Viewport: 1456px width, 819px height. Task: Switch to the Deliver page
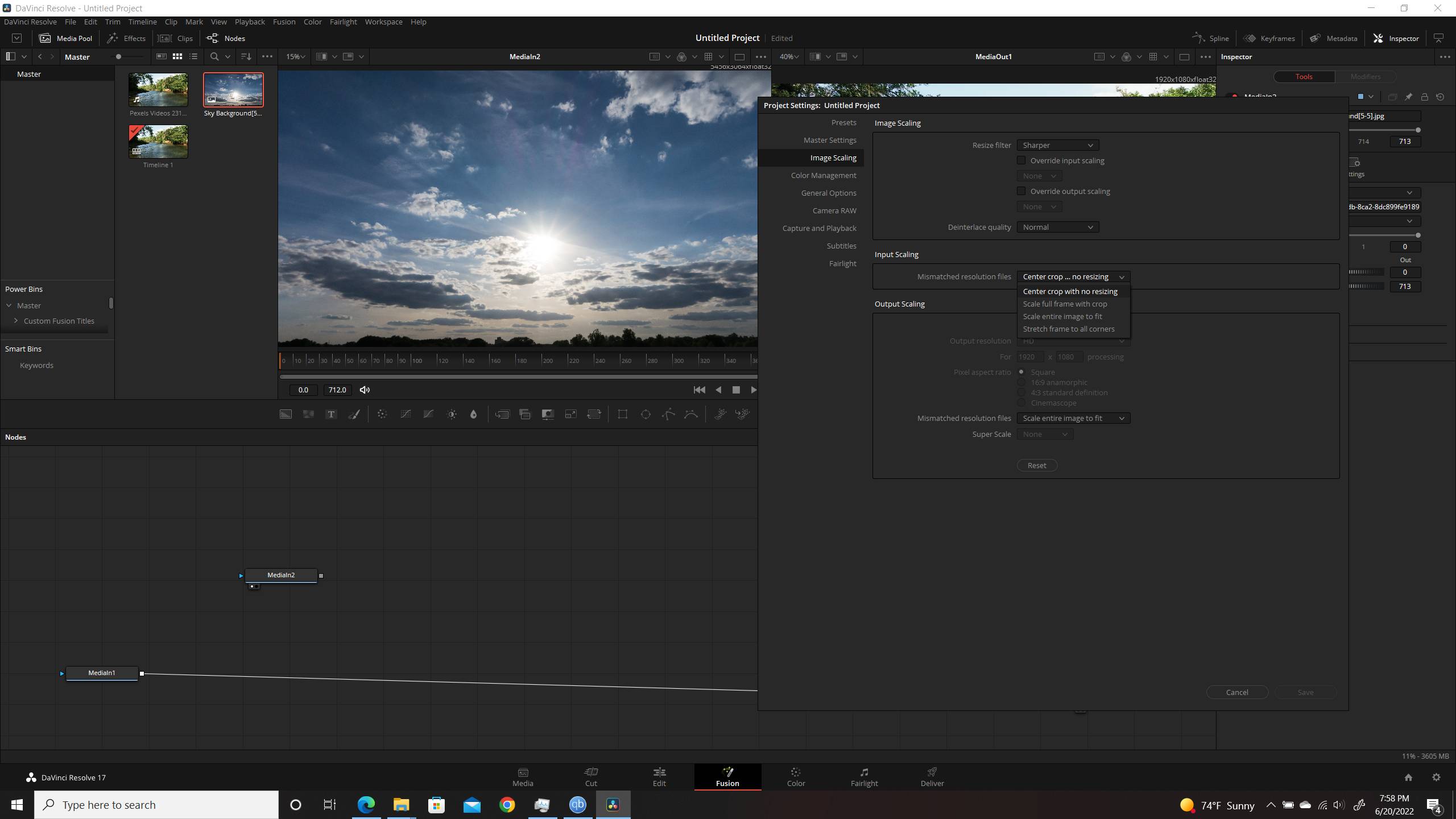pos(932,777)
